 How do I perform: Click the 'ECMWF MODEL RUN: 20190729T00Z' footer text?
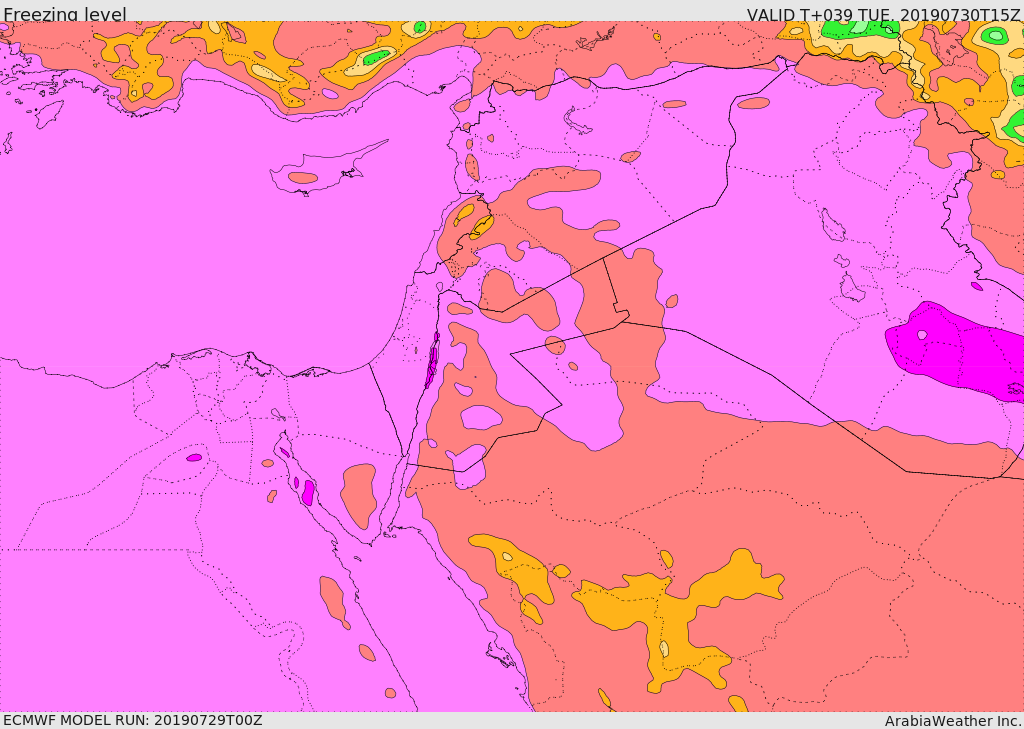[x=133, y=720]
